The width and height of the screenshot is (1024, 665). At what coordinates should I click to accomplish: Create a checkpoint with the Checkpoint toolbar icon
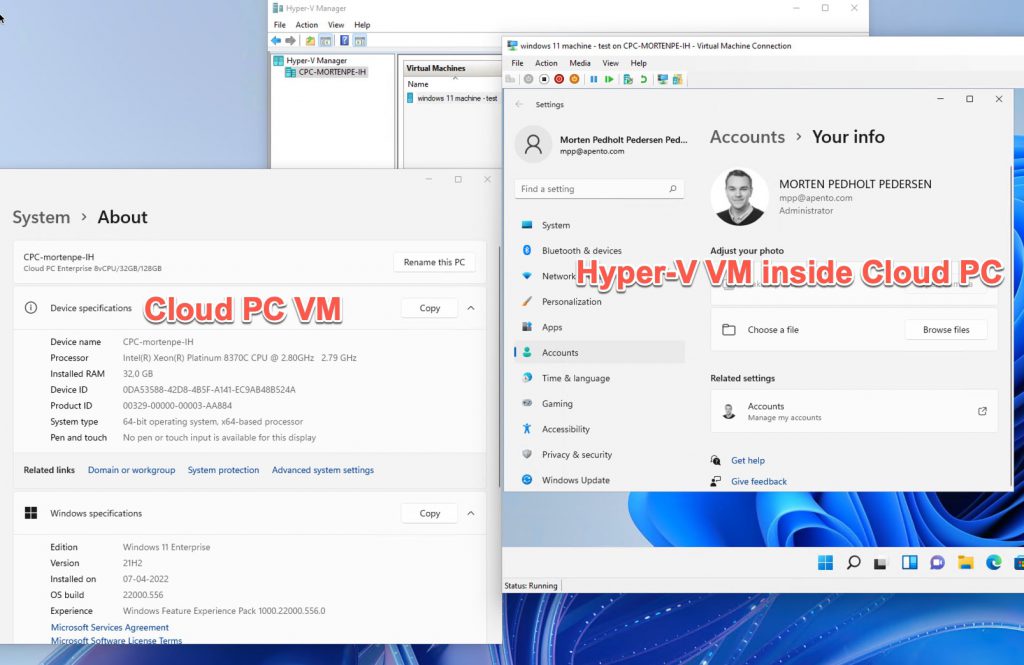628,79
